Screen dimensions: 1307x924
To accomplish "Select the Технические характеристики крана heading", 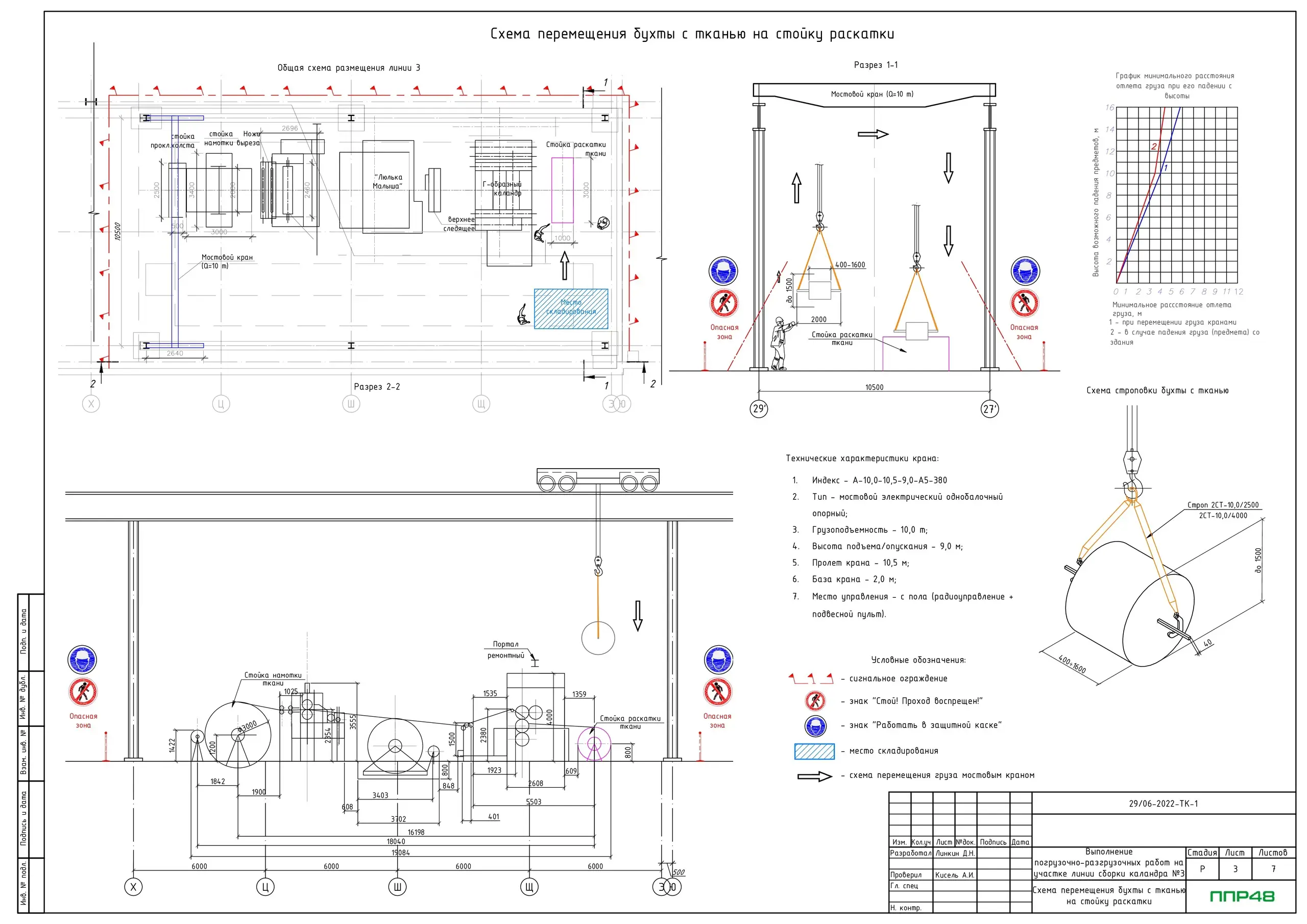I will tap(862, 458).
